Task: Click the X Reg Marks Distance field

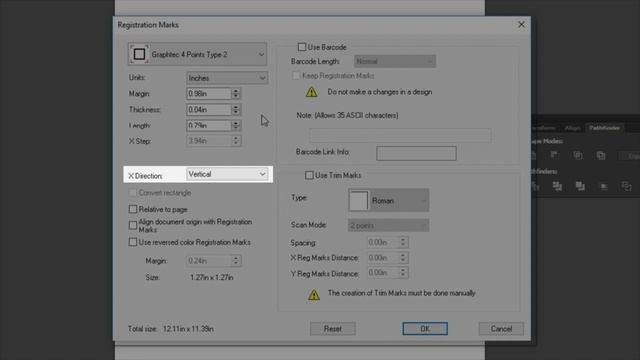Action: point(382,258)
